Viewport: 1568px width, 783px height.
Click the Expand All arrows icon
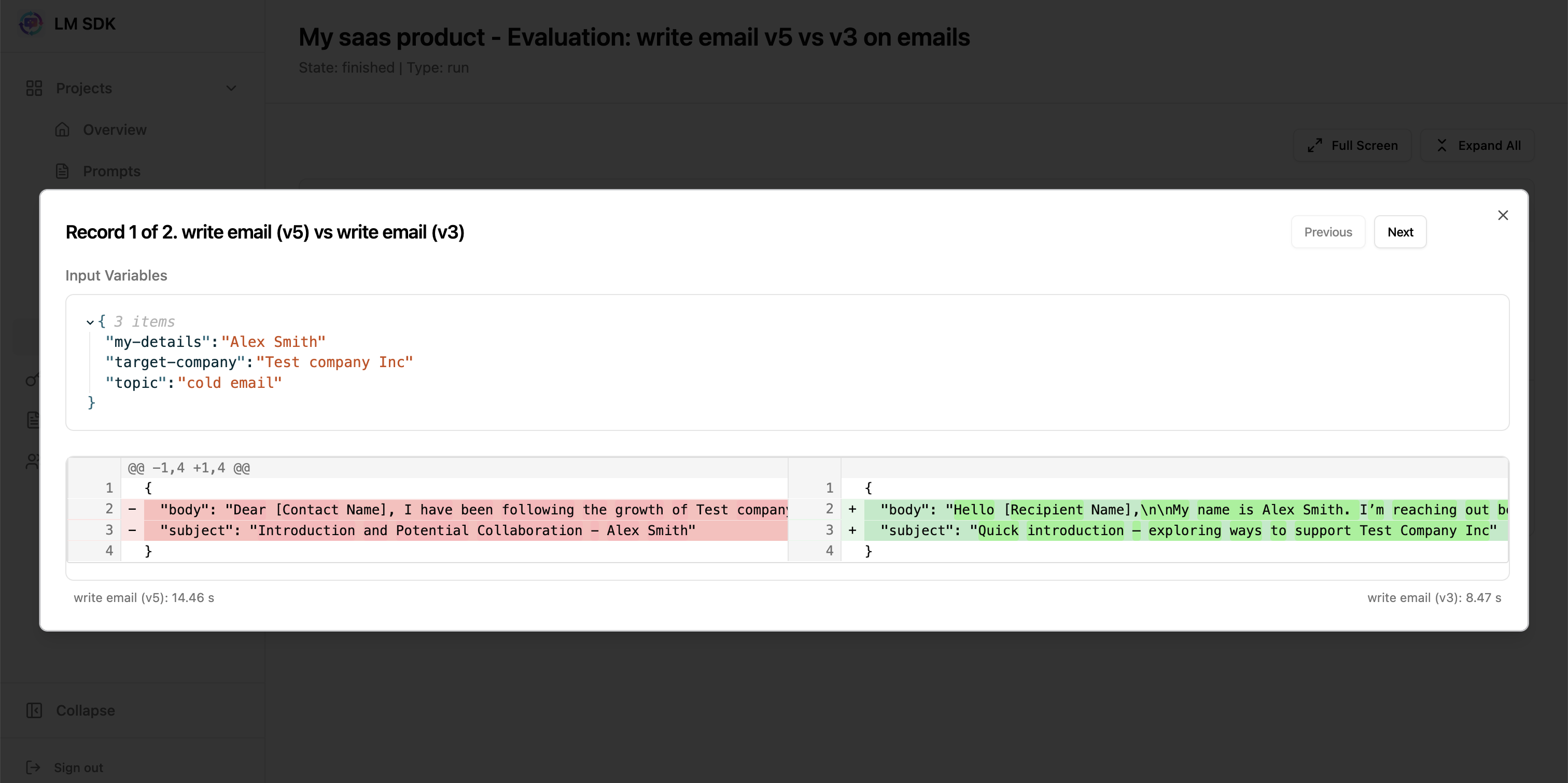click(1442, 146)
